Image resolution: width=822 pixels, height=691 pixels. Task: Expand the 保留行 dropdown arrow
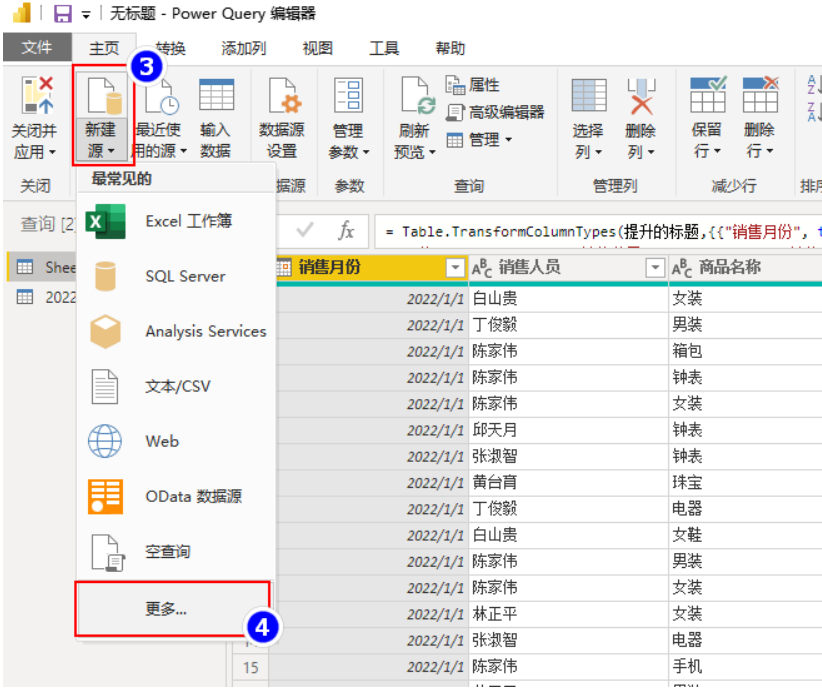click(717, 152)
